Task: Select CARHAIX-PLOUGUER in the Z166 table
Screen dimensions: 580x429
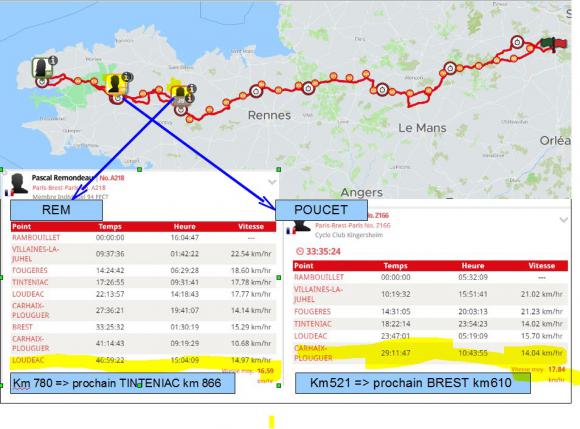Action: [313, 353]
